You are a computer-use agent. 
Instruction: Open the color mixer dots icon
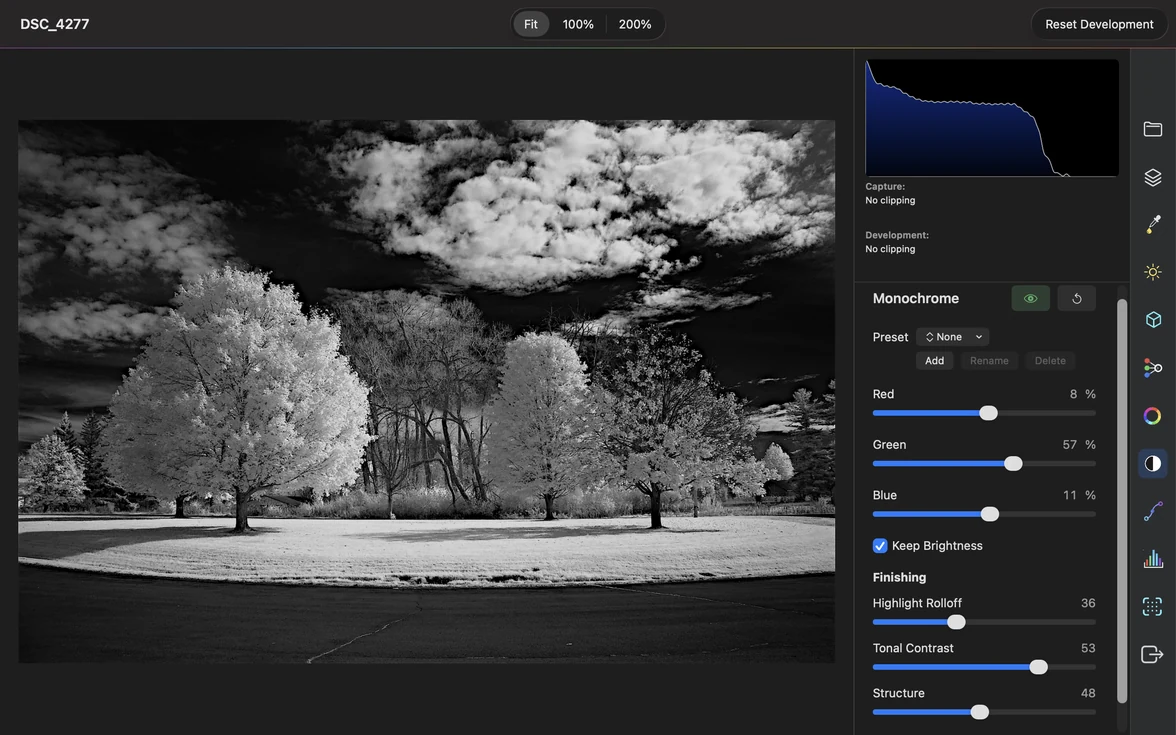click(x=1153, y=368)
